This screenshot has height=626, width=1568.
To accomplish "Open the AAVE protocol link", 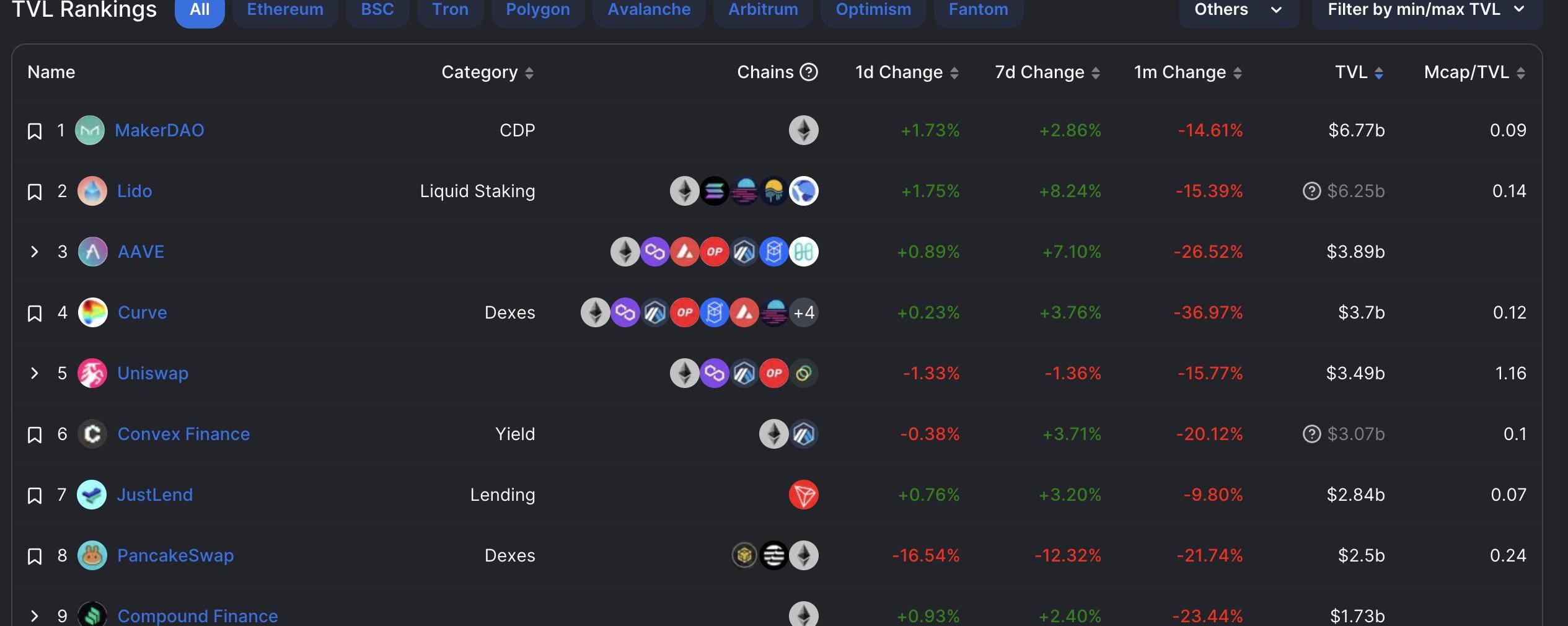I will [141, 252].
